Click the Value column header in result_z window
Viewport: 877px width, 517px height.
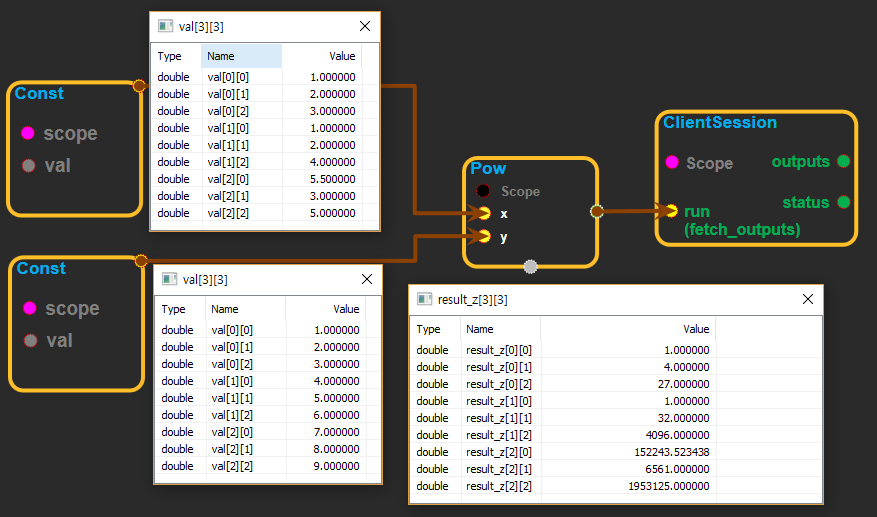click(695, 329)
